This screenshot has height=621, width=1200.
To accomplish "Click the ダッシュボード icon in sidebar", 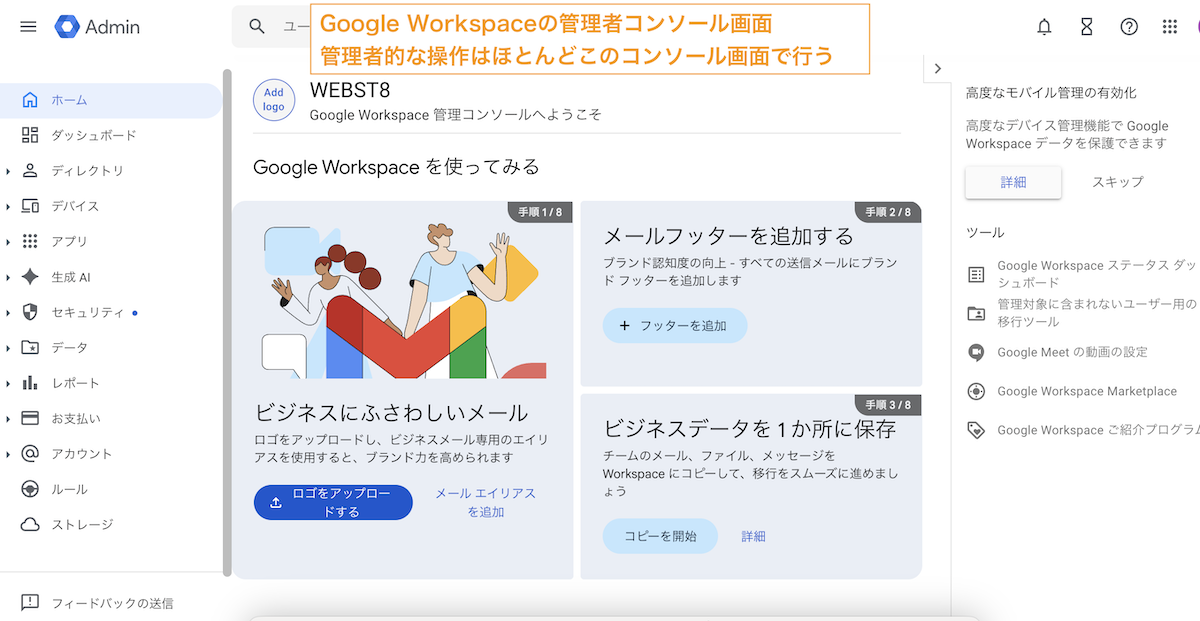I will pyautogui.click(x=30, y=135).
